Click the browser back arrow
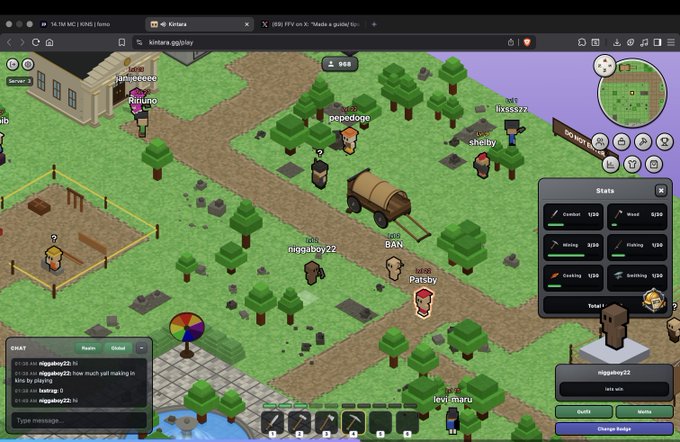The width and height of the screenshot is (680, 442). (9, 42)
